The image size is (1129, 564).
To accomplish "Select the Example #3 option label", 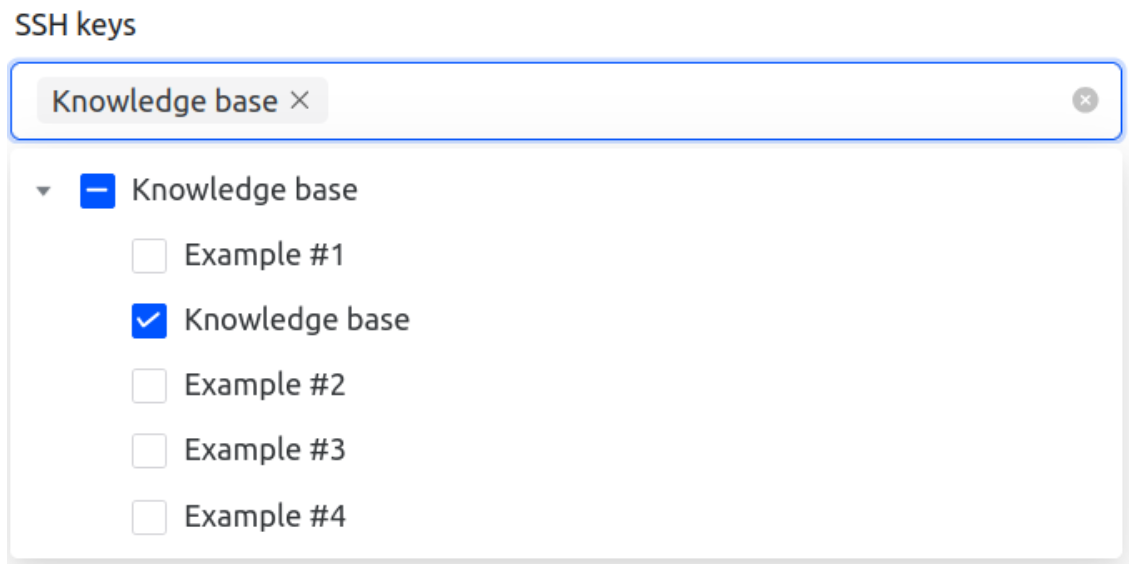I will coord(265,450).
